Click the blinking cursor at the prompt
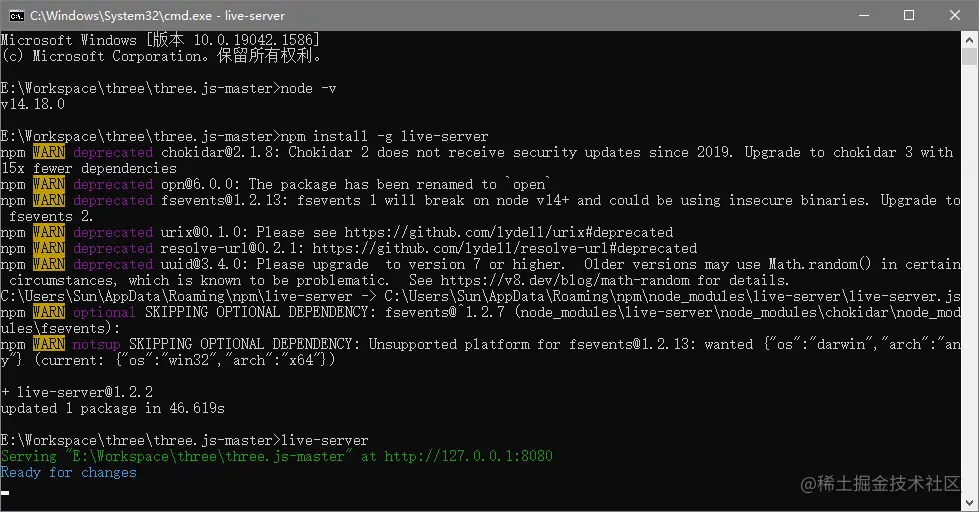 click(x=5, y=493)
